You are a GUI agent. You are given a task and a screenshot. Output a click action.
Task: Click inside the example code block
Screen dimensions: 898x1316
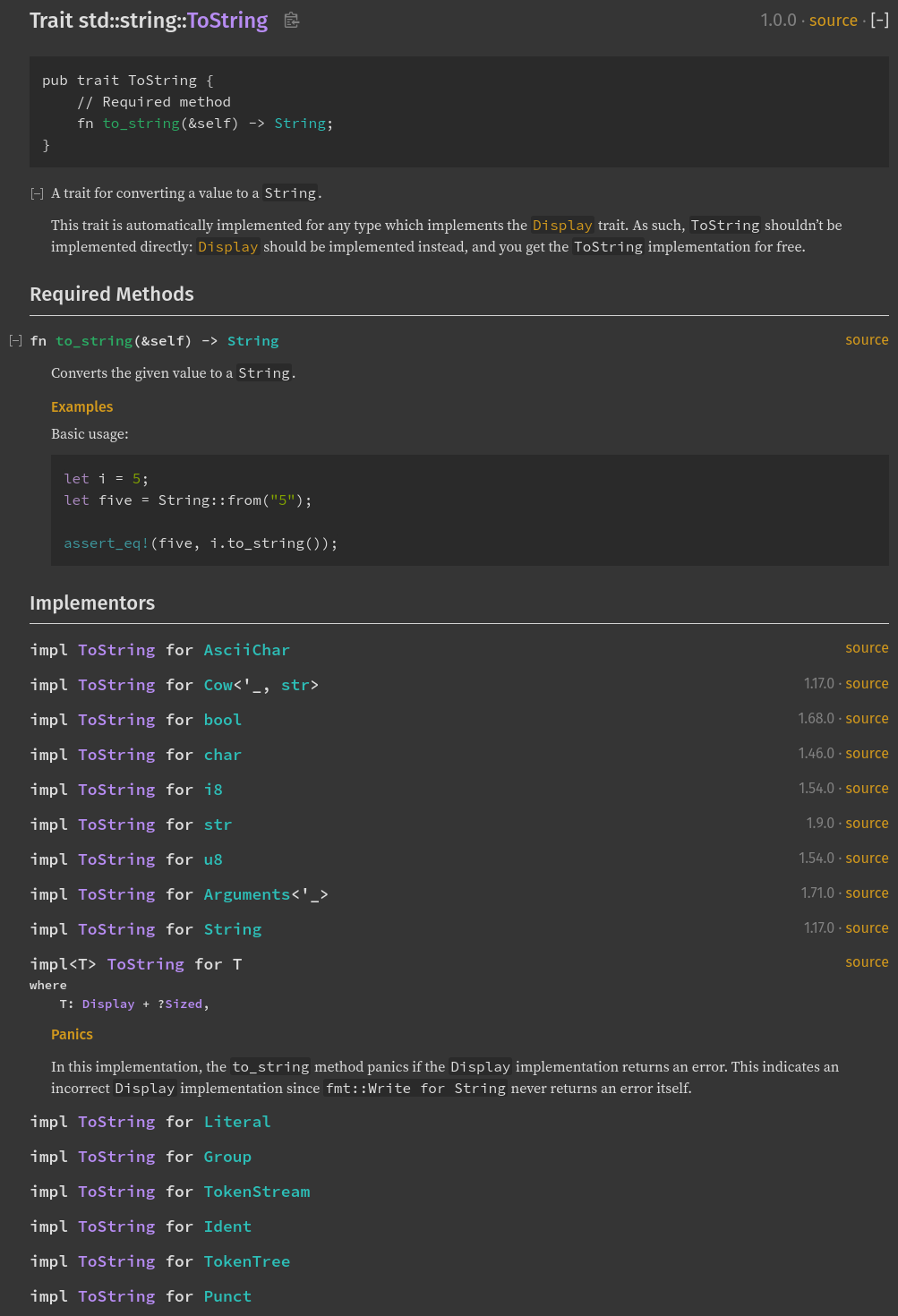pos(470,510)
